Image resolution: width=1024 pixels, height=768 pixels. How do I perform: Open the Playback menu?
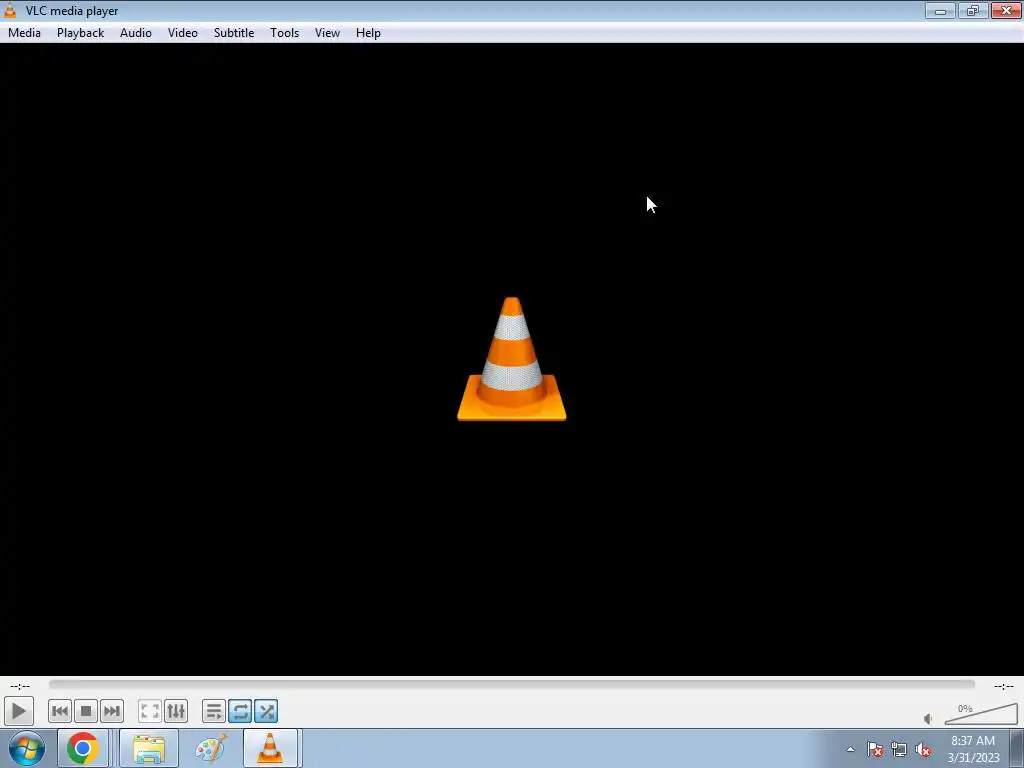coord(80,33)
